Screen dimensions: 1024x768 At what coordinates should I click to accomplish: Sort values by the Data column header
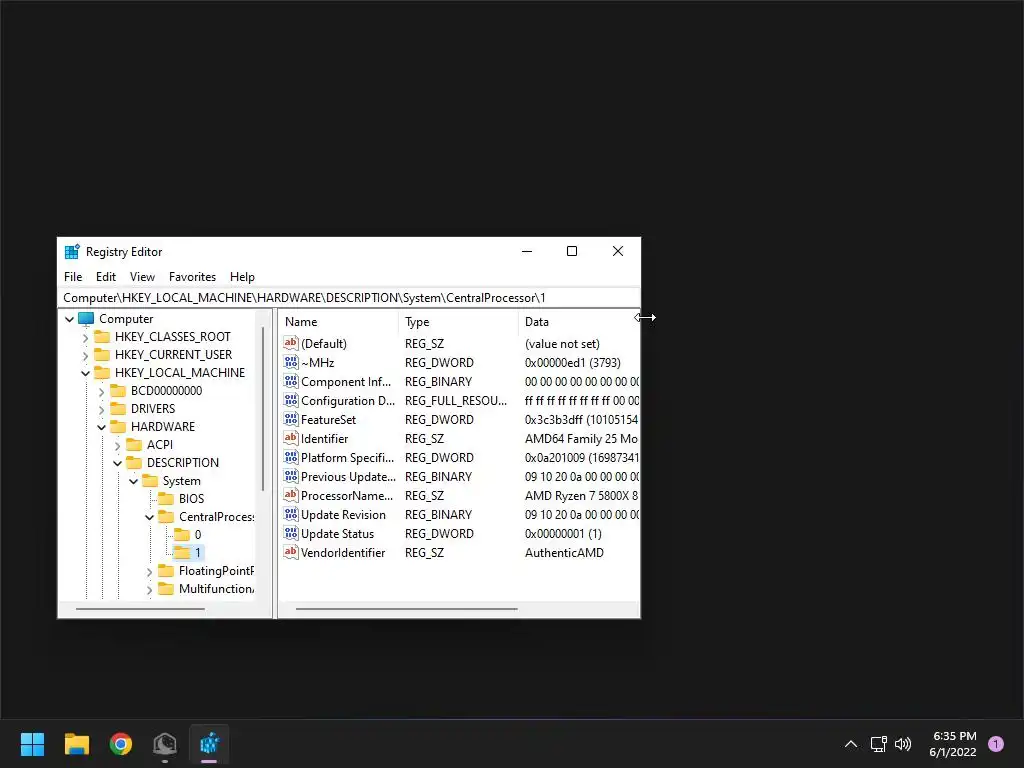tap(579, 321)
